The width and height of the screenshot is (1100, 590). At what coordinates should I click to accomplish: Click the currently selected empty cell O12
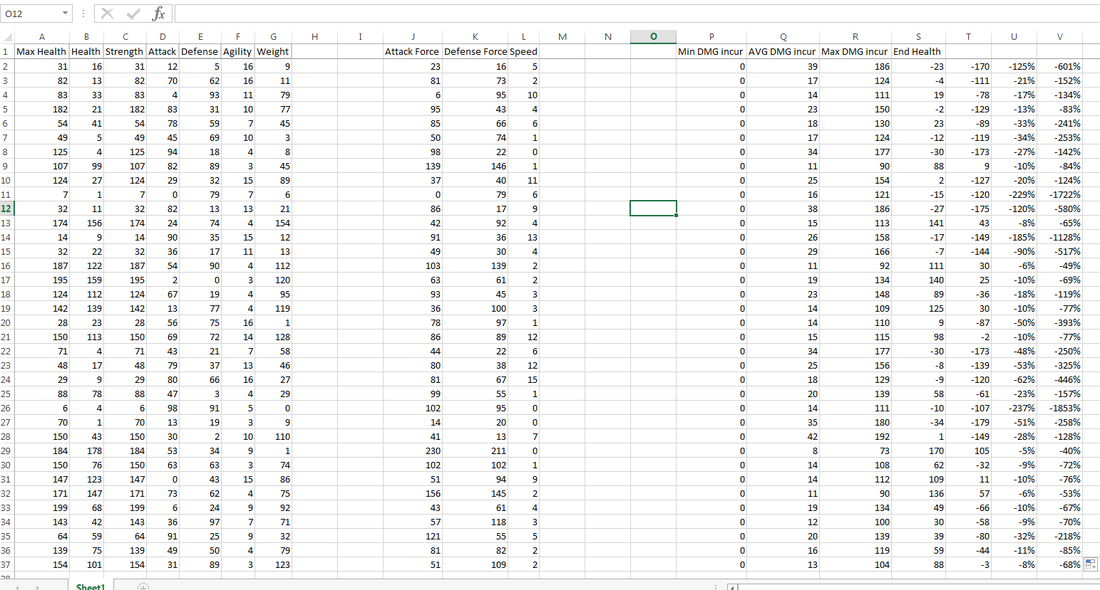(x=653, y=207)
